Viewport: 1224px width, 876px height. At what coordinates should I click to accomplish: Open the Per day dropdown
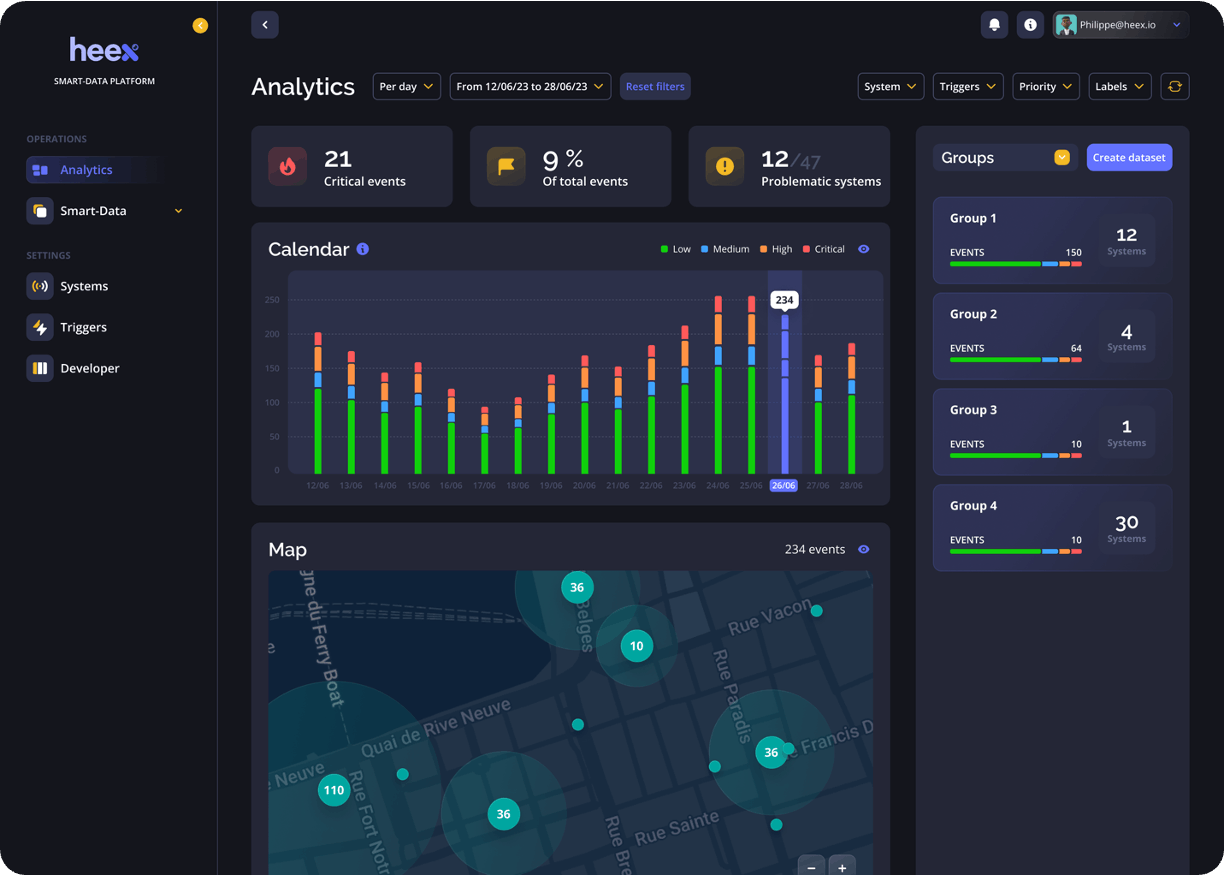406,87
